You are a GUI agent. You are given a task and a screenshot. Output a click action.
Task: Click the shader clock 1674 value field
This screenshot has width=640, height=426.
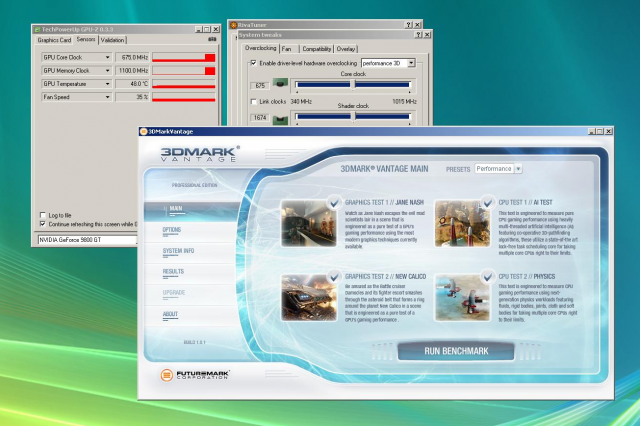[260, 118]
